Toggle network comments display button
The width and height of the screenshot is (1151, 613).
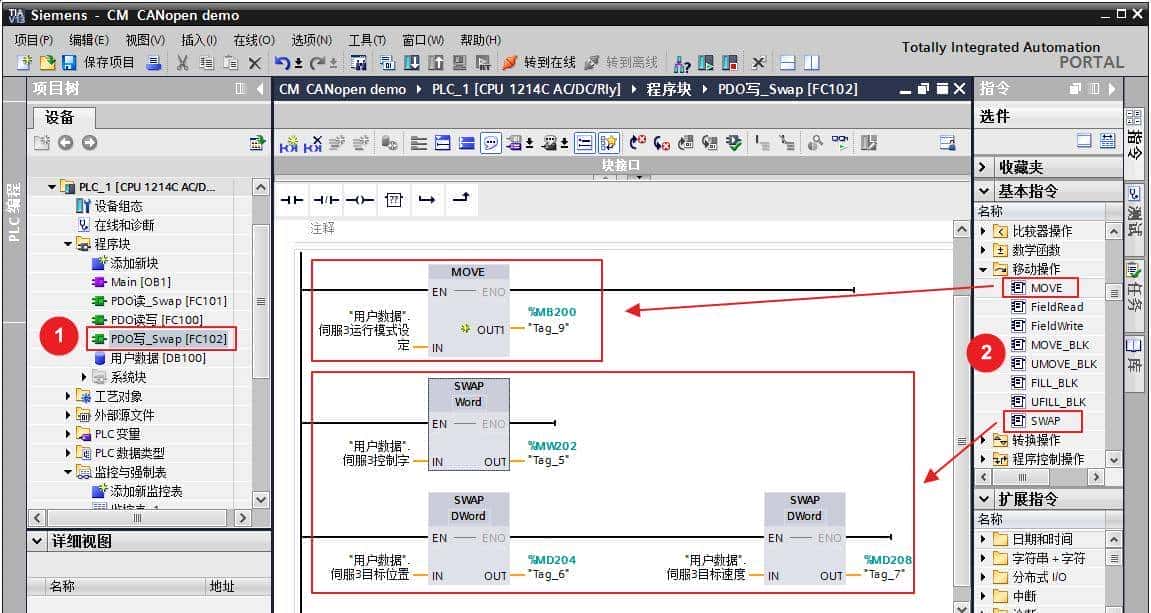tap(491, 143)
